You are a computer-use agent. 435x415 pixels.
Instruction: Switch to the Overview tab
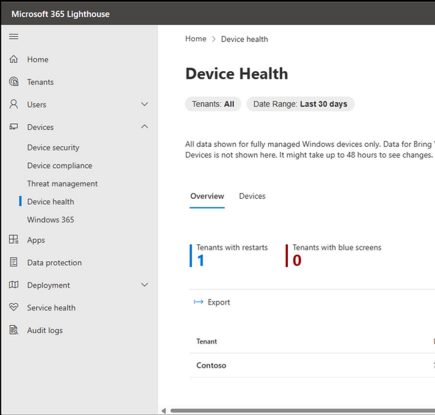[207, 196]
